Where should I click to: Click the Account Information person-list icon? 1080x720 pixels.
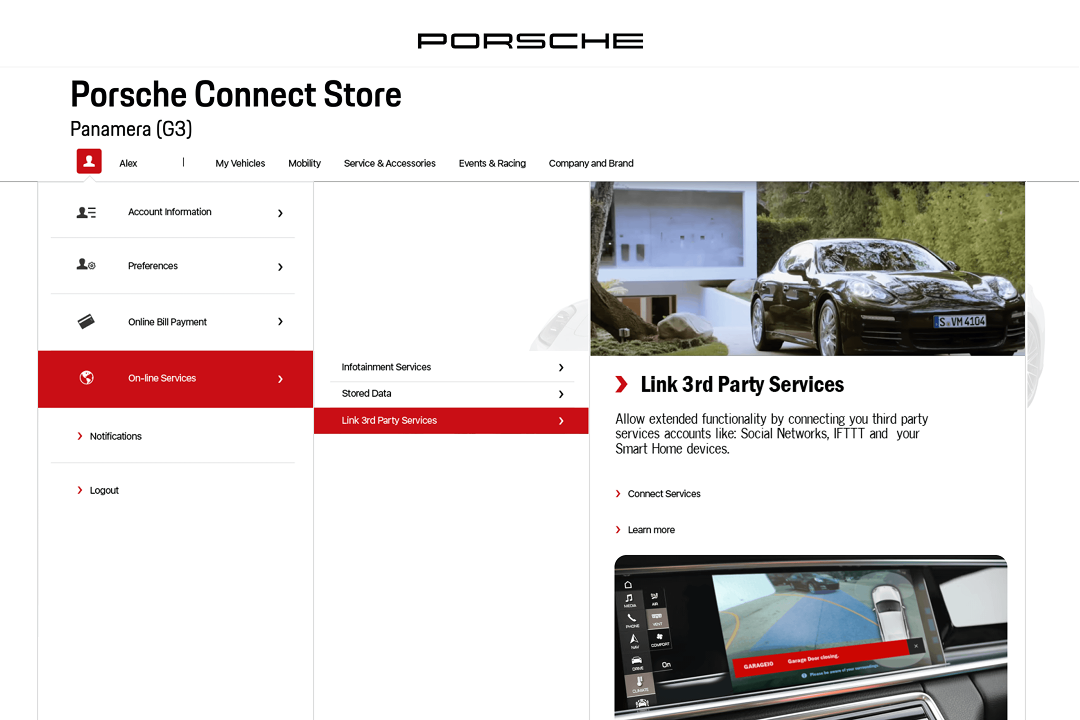(86, 212)
